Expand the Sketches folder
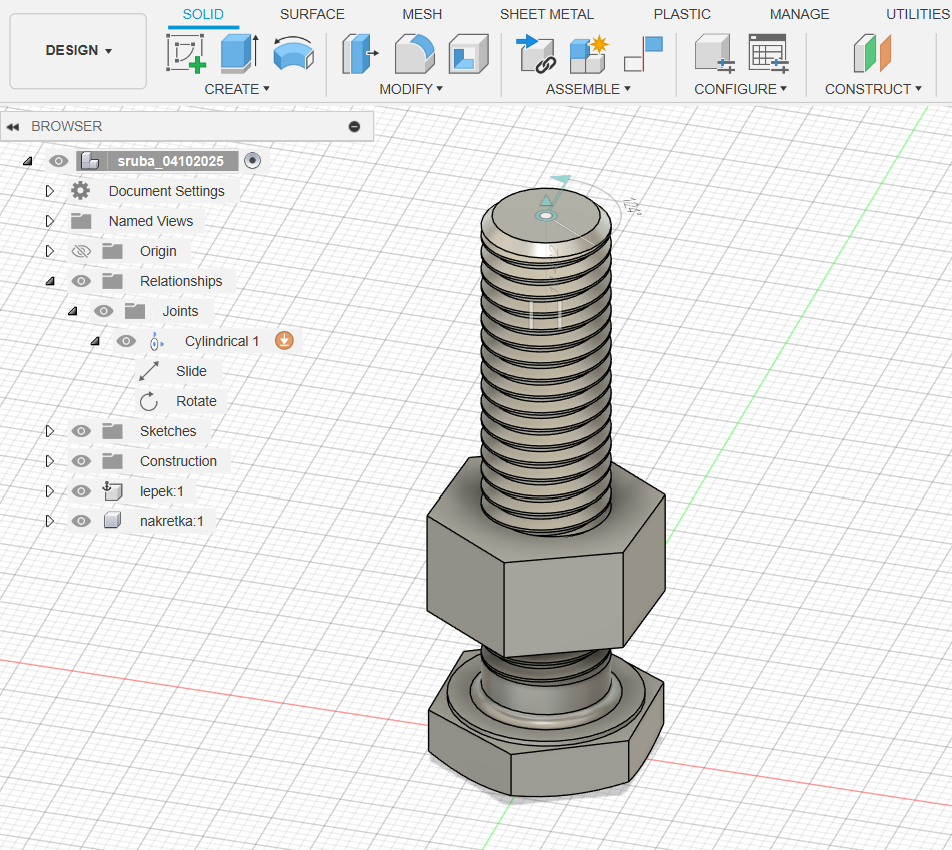952x850 pixels. 49,431
